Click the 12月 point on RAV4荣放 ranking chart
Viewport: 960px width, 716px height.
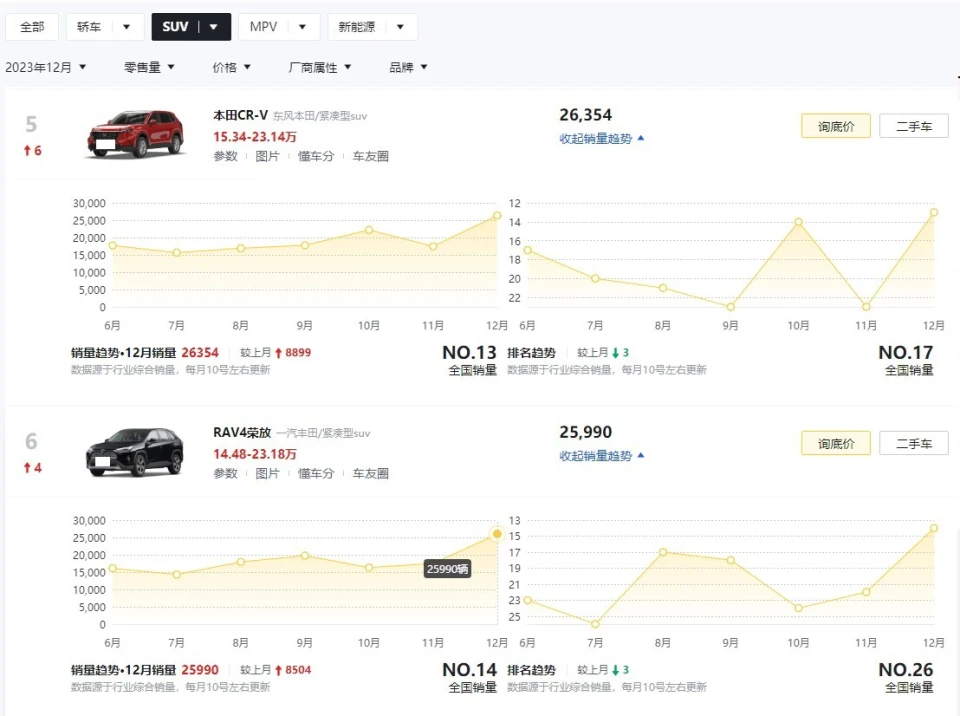(x=934, y=528)
